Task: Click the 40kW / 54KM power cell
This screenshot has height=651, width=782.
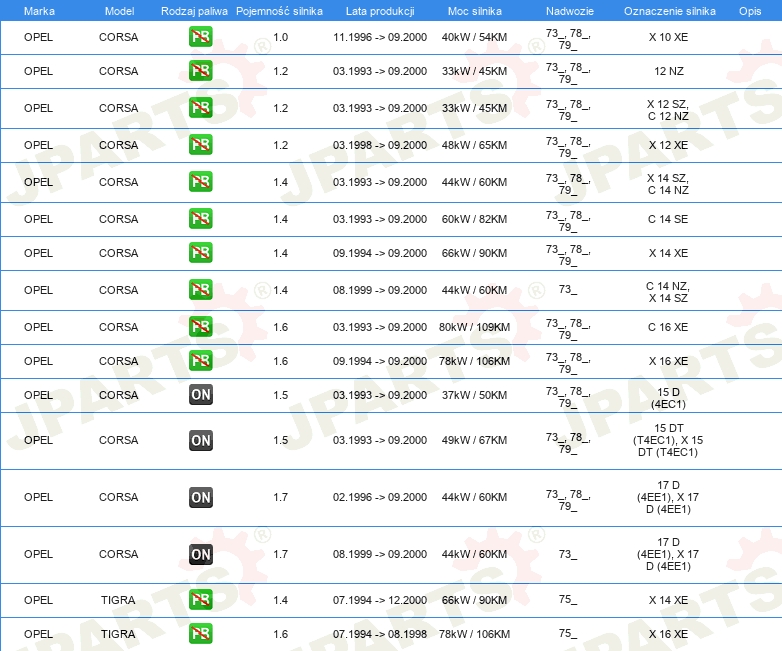Action: click(x=474, y=37)
